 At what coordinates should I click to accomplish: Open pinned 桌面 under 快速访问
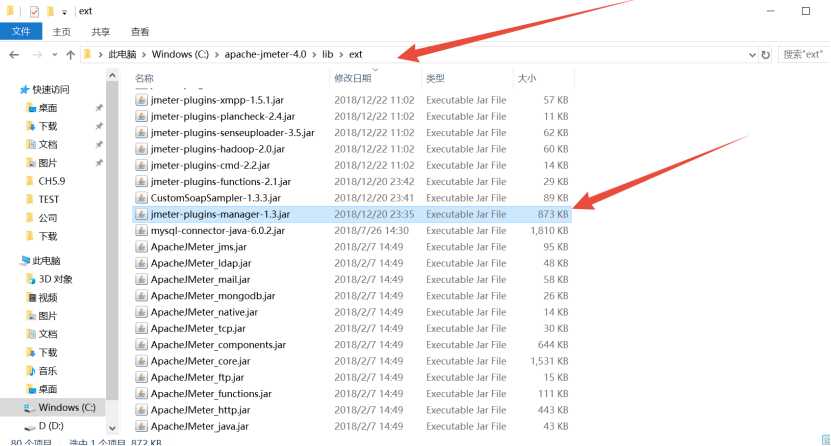click(x=47, y=108)
